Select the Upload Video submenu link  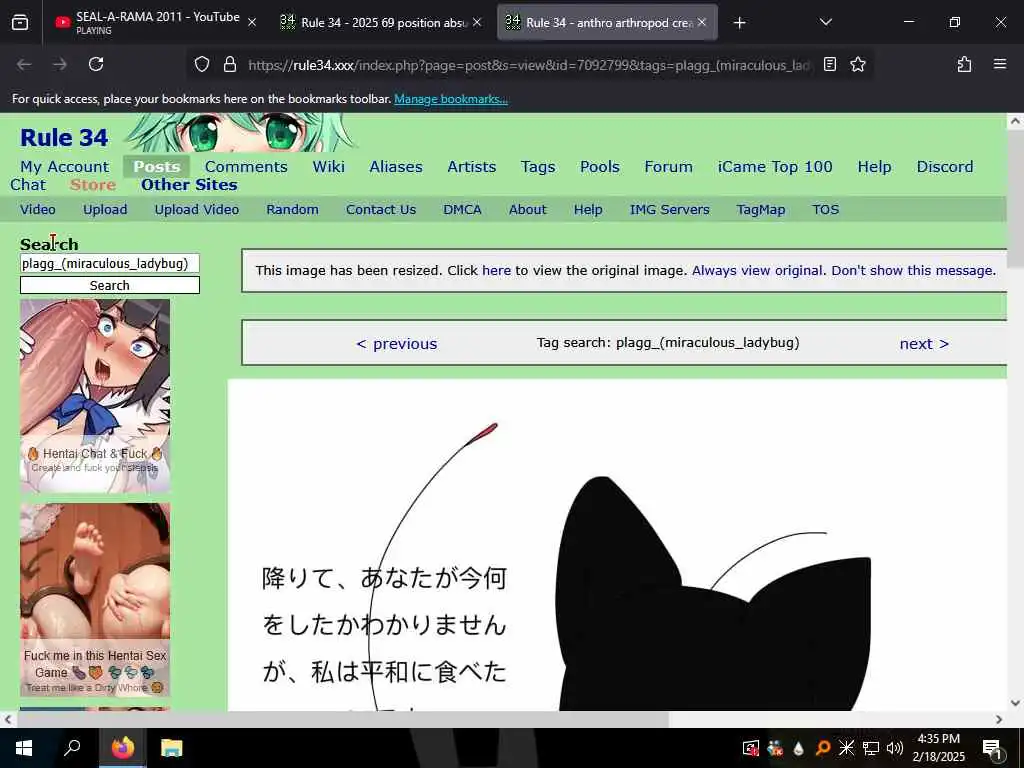(x=197, y=210)
